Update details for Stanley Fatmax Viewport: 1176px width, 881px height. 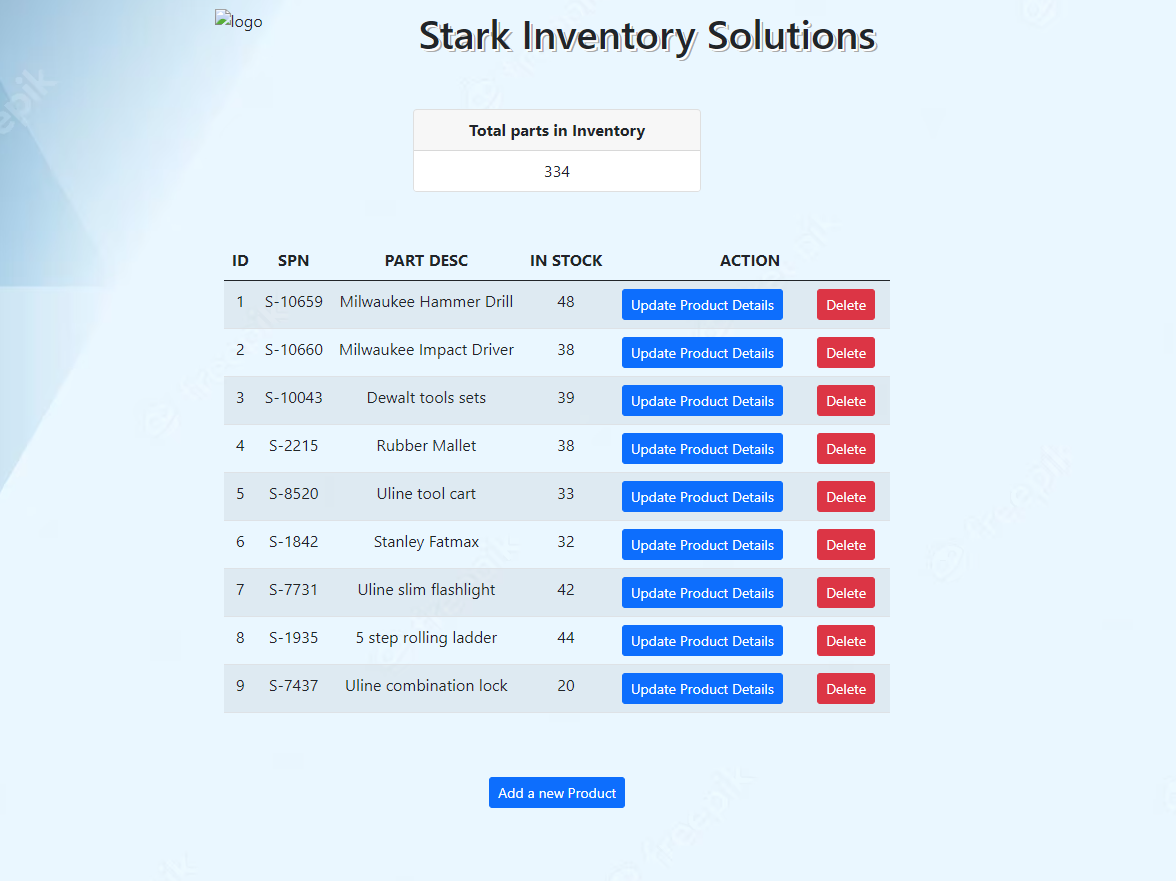click(x=702, y=544)
